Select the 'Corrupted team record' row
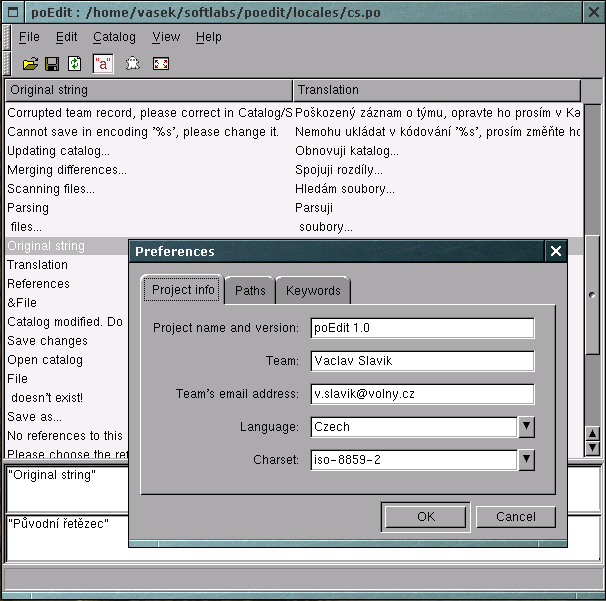The height and width of the screenshot is (601, 606). point(294,113)
